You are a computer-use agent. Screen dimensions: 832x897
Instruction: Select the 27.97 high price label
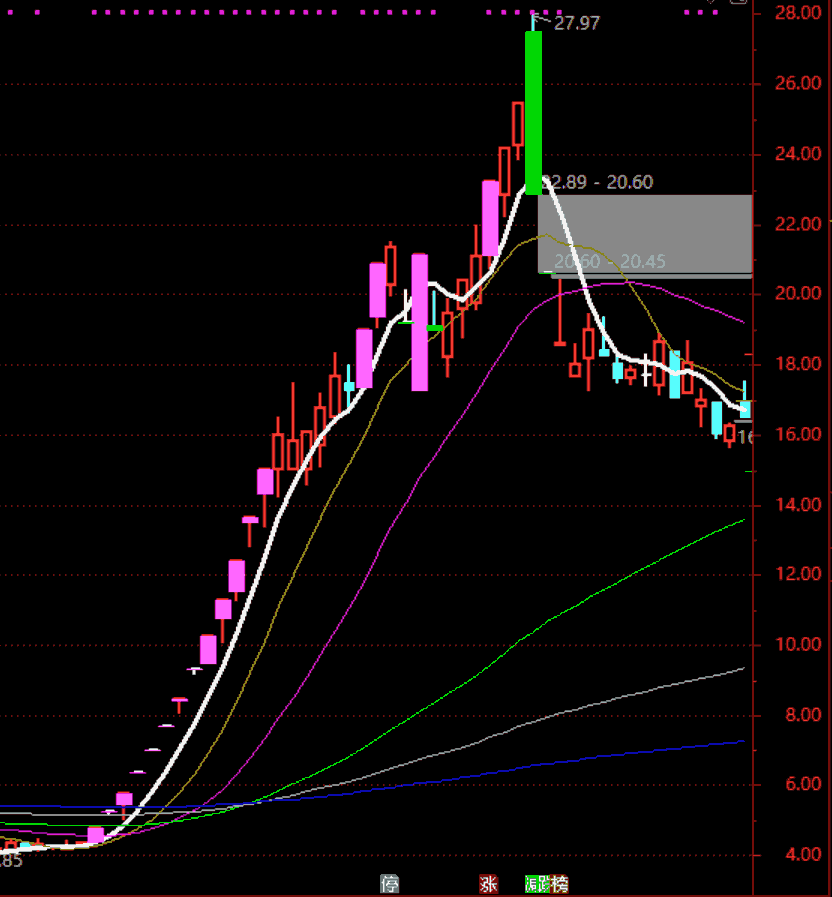[577, 23]
